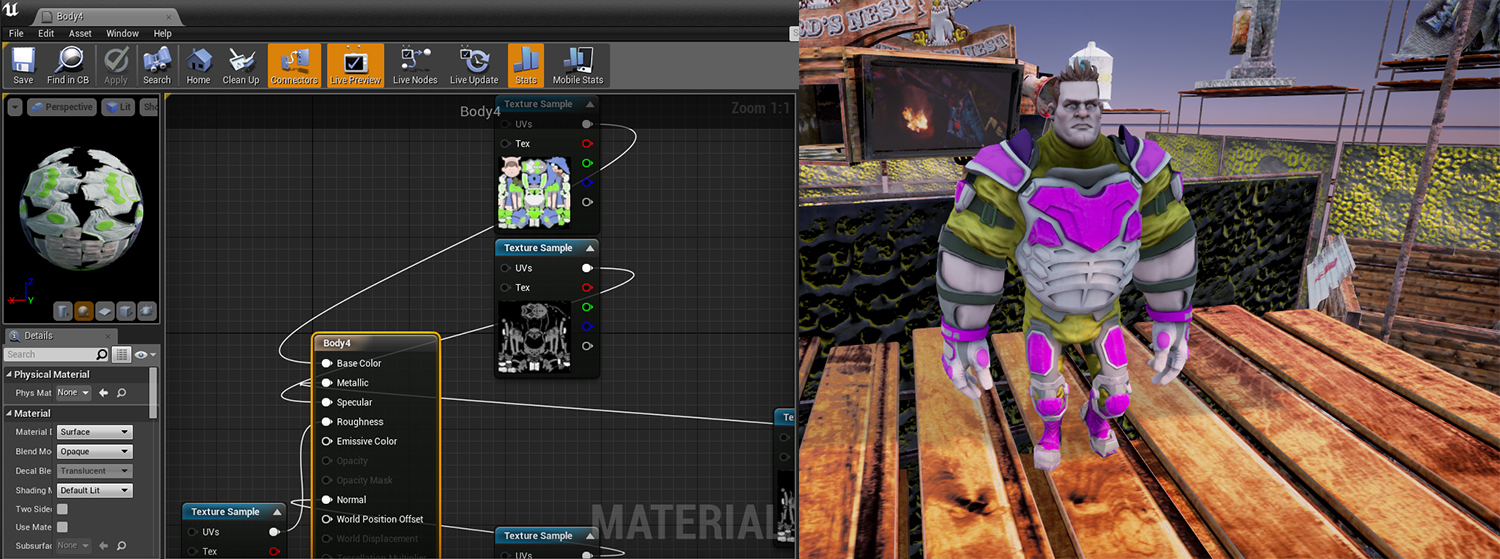Toggle the property matrix grid icon
The image size is (1500, 559).
point(121,354)
